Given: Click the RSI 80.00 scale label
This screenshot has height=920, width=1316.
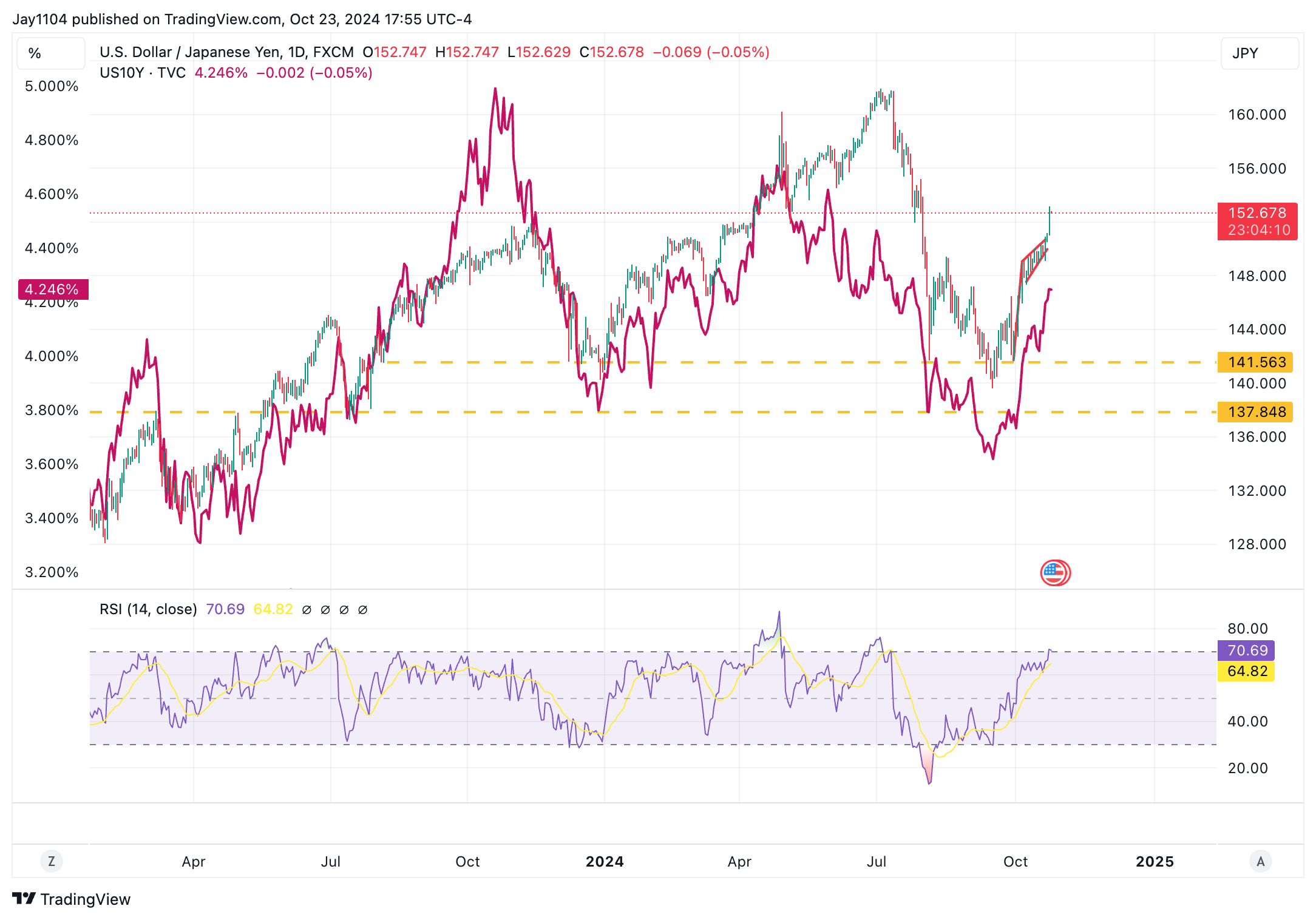Looking at the screenshot, I should coord(1247,629).
